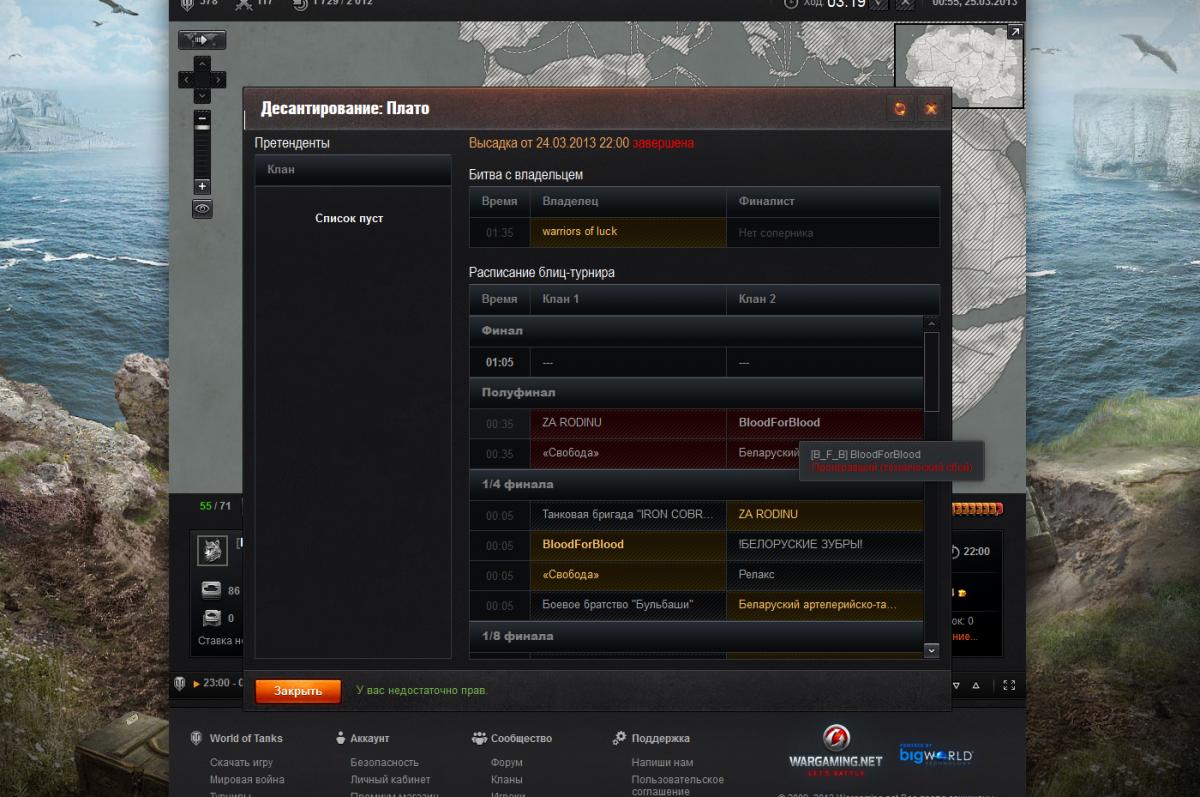Close the Десантирование: Плато dialog with X
This screenshot has width=1200, height=797.
pos(931,109)
